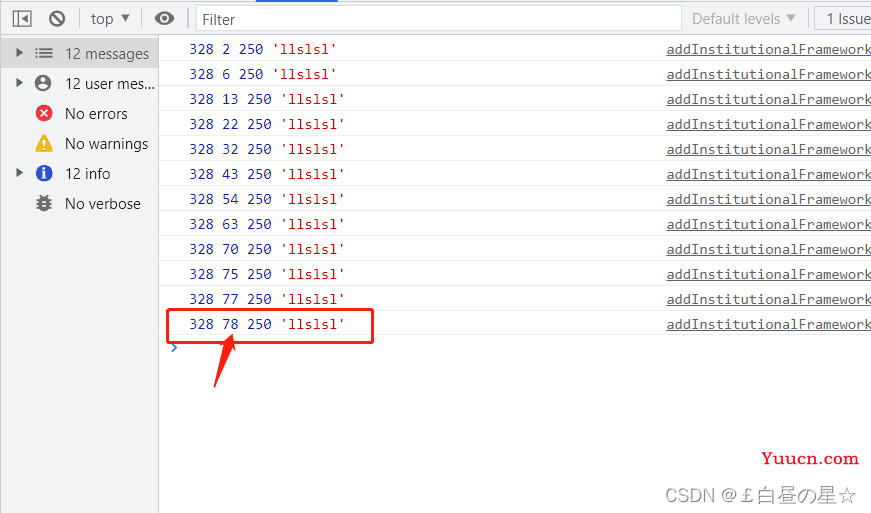
Task: Open the top context dropdown
Action: (110, 19)
